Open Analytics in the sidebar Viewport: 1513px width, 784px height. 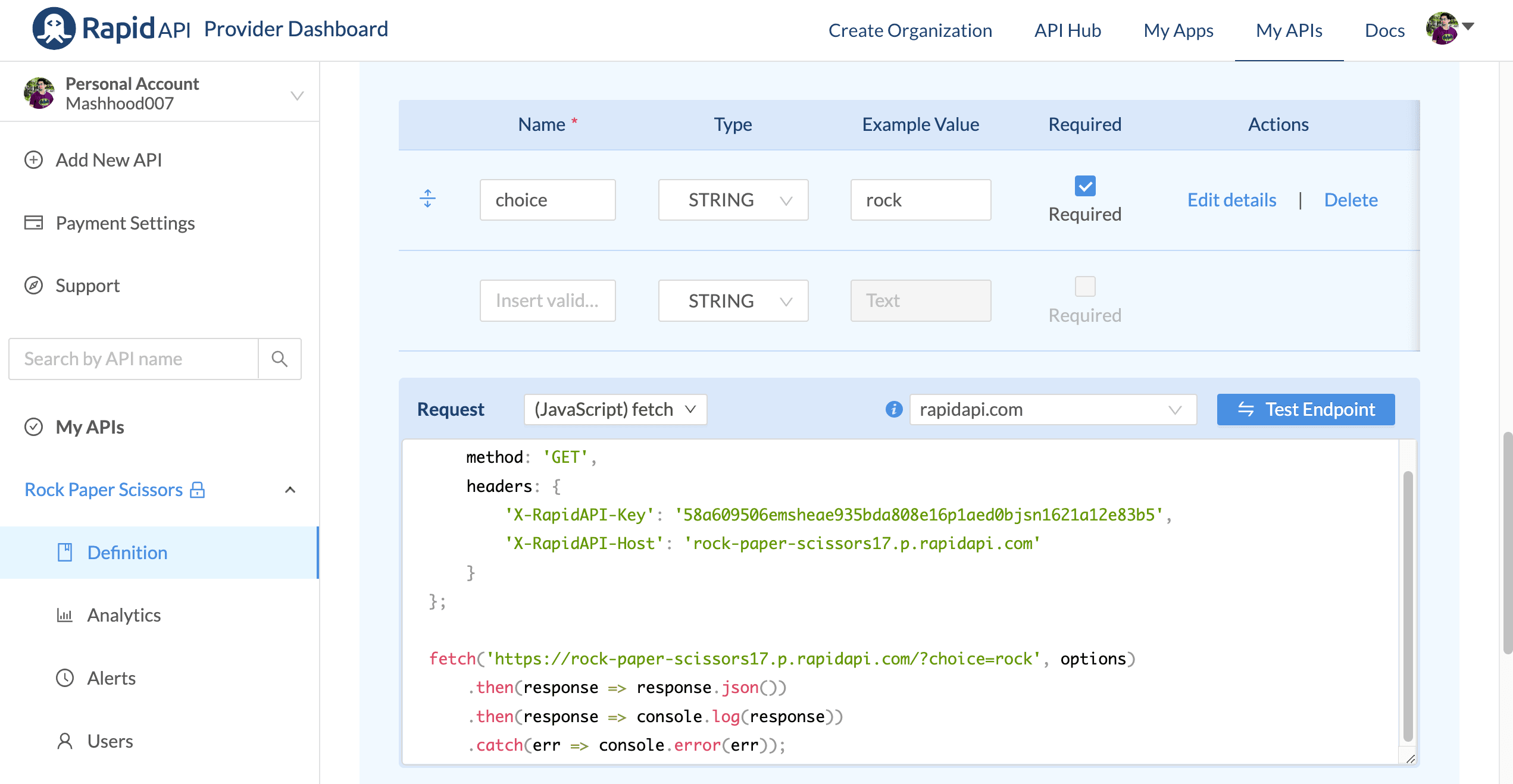point(124,615)
